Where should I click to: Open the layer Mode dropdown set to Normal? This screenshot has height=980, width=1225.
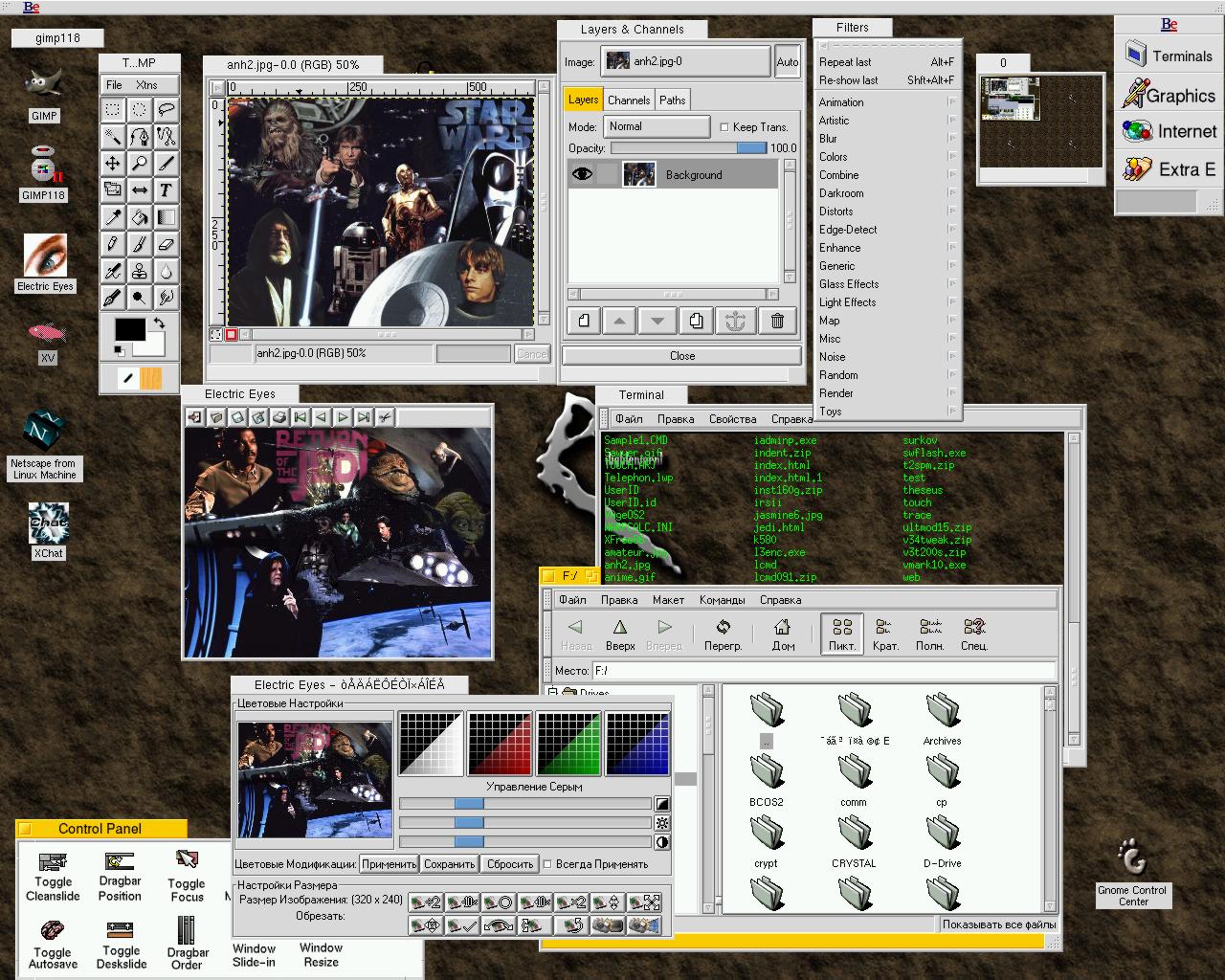(x=657, y=126)
